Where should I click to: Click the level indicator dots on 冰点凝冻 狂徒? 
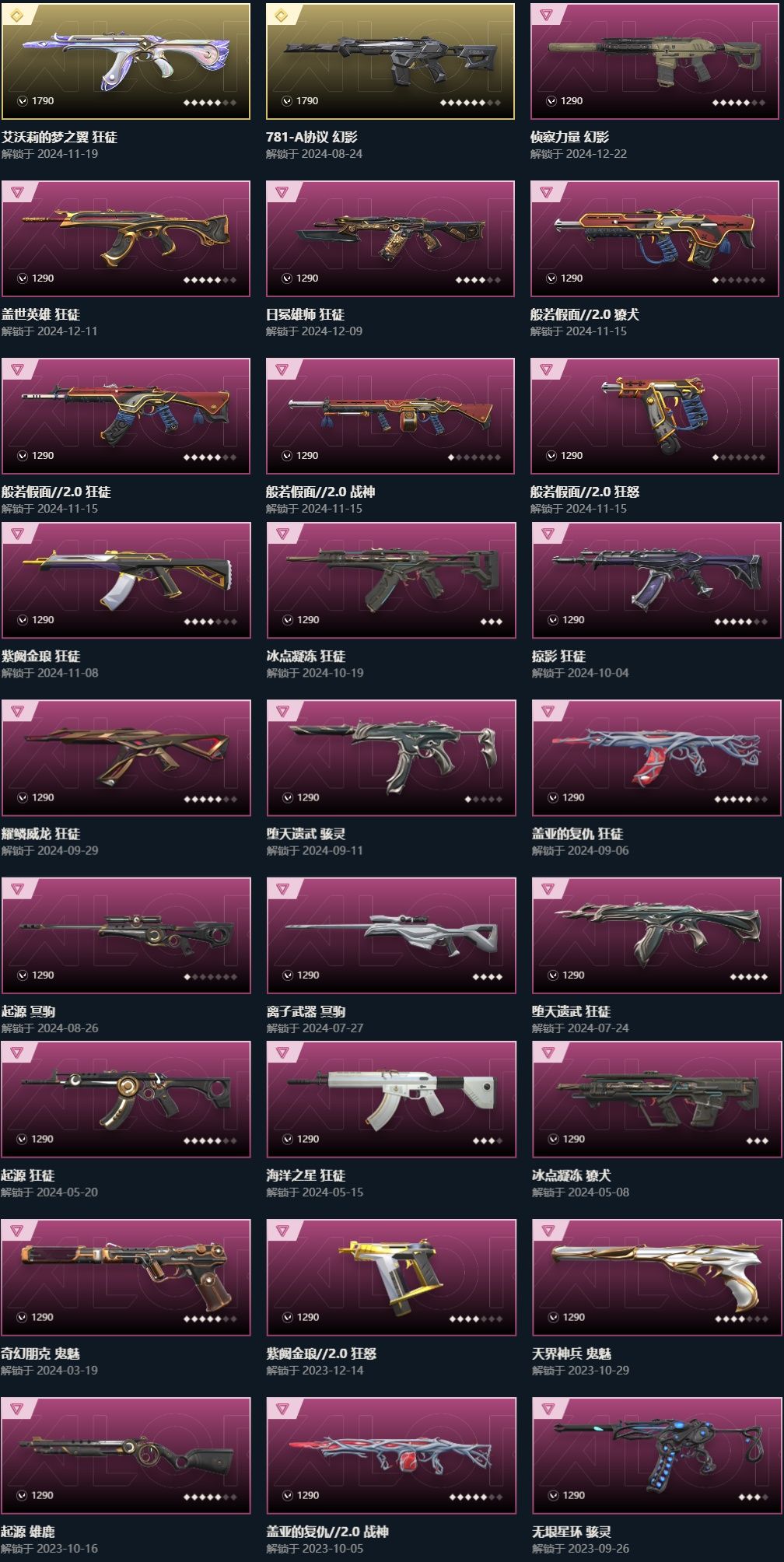[x=491, y=622]
